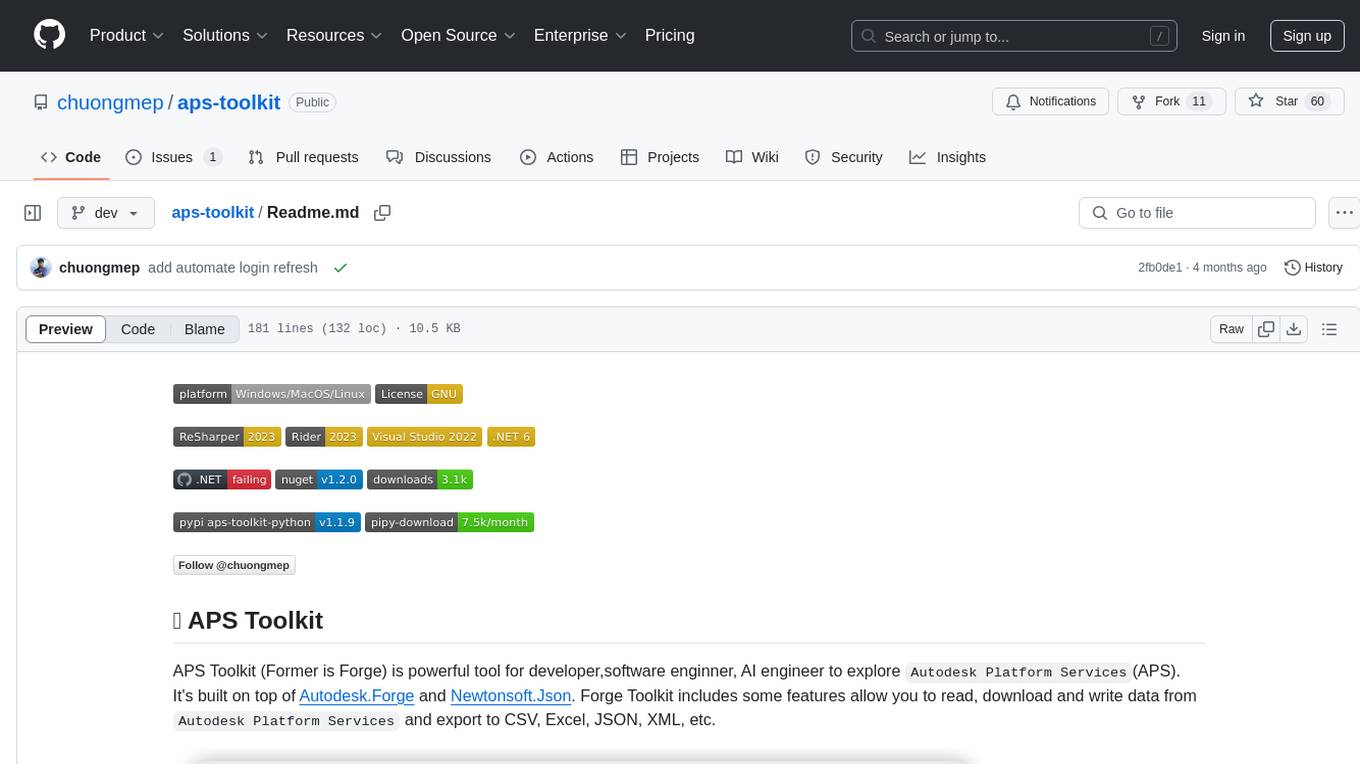Click the Sign in link
Viewport: 1360px width, 764px height.
coord(1223,36)
